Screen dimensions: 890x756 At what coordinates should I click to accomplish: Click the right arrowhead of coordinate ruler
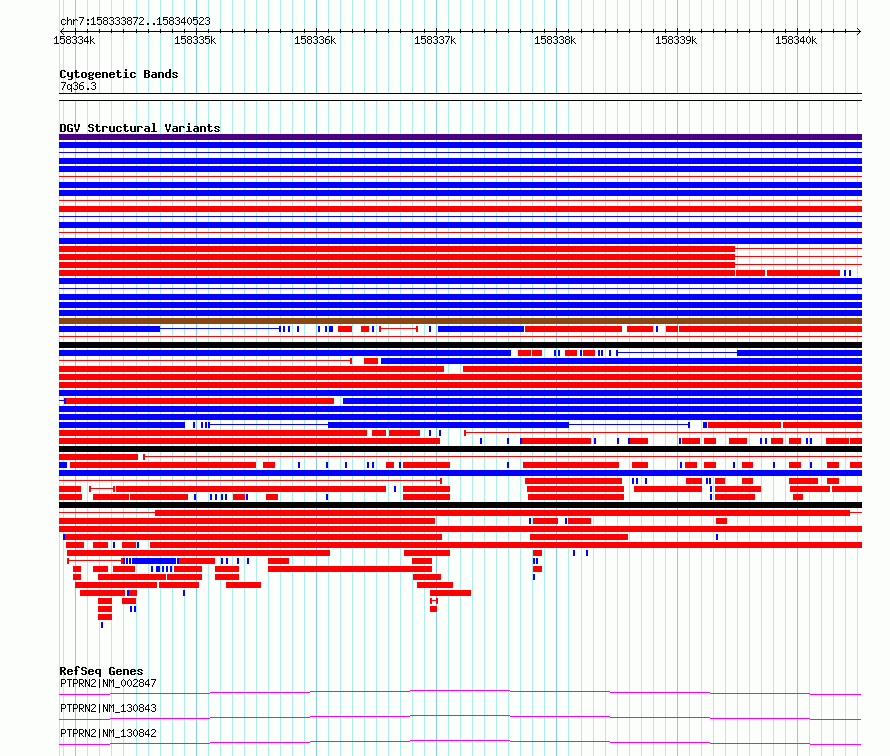(858, 31)
